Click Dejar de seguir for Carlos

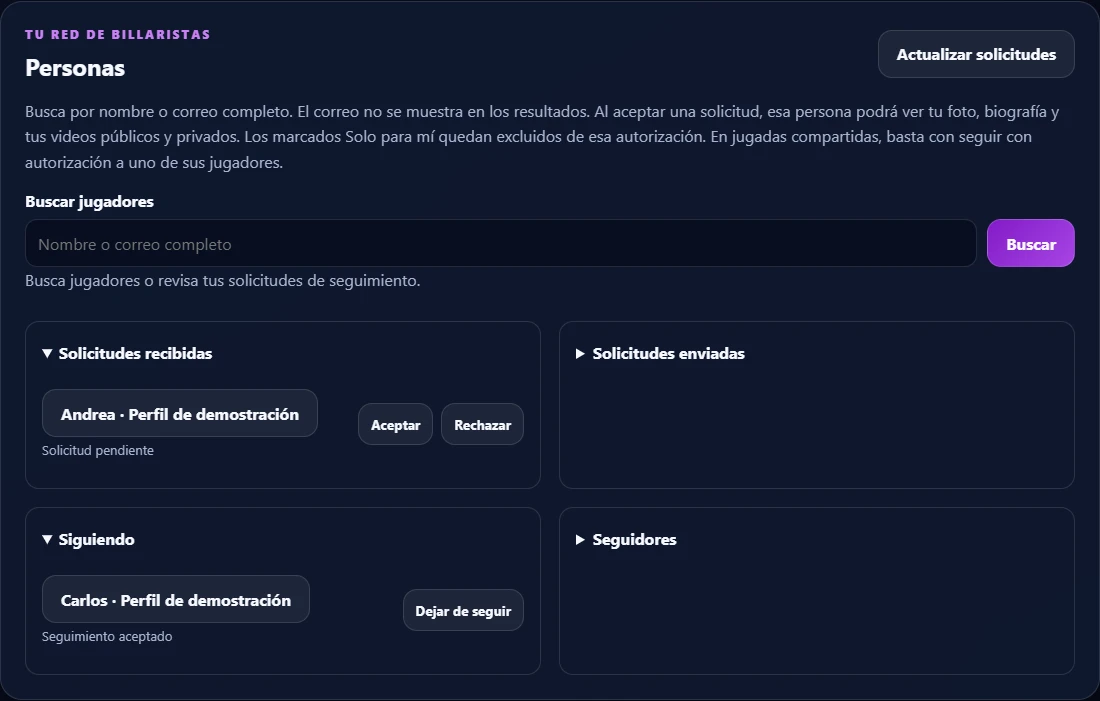point(463,610)
